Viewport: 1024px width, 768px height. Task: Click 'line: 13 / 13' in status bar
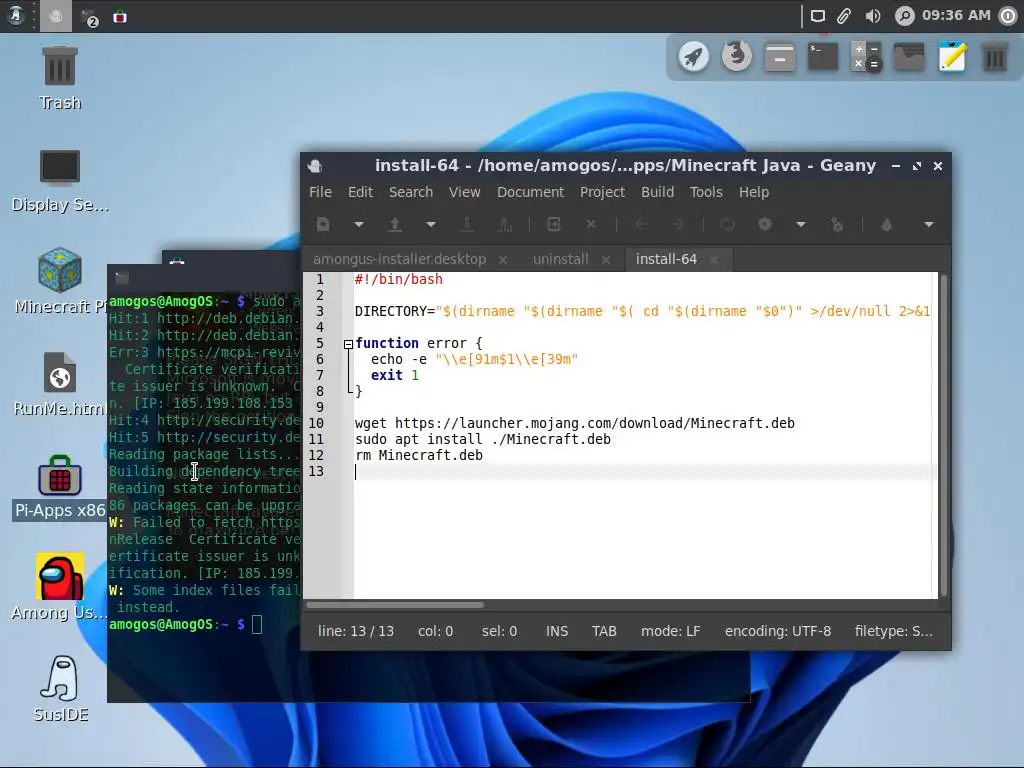coord(356,632)
